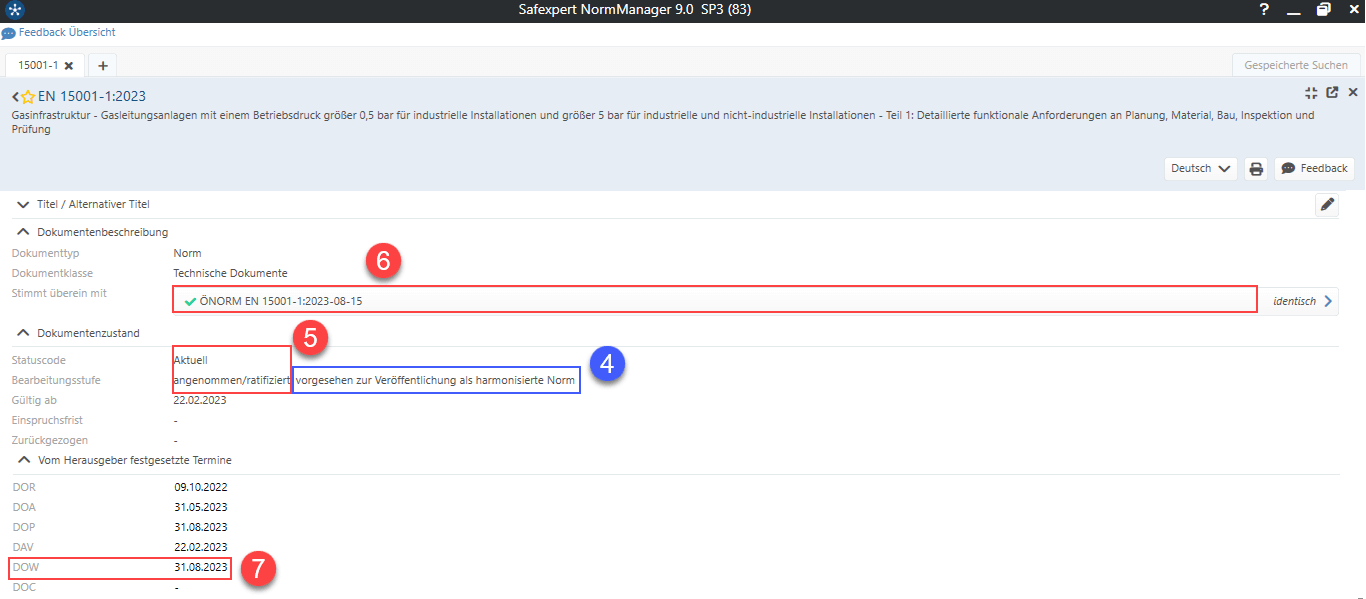Collapse Vom Herausgeber festgesetzte Termine section
This screenshot has height=599, width=1366.
(x=23, y=460)
